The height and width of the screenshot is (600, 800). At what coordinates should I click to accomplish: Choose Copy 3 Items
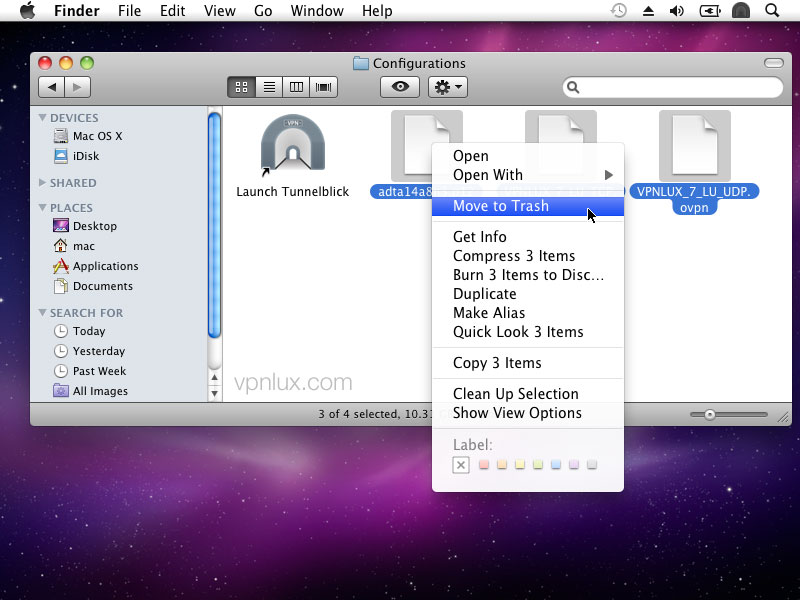point(528,363)
